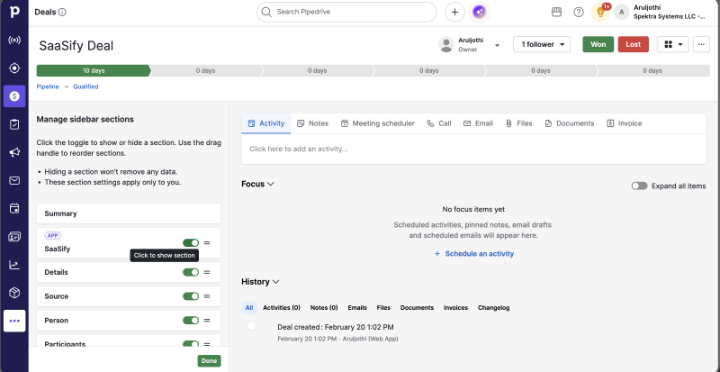Screen dimensions: 720x372
Task: Open the Products box icon in sidebar
Action: tap(14, 293)
